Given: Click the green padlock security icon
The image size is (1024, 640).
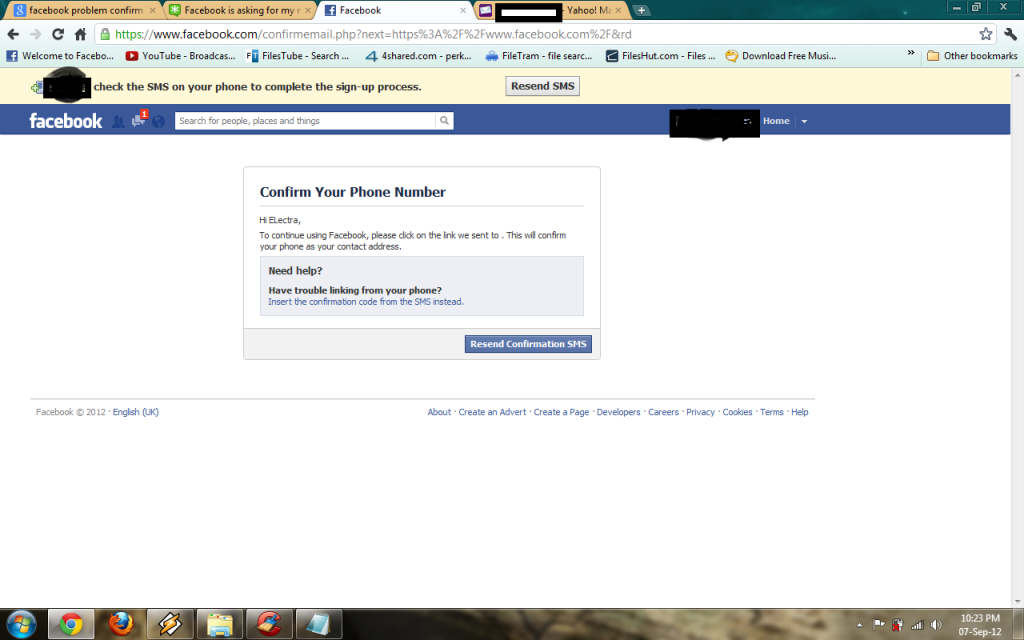Looking at the screenshot, I should point(105,34).
